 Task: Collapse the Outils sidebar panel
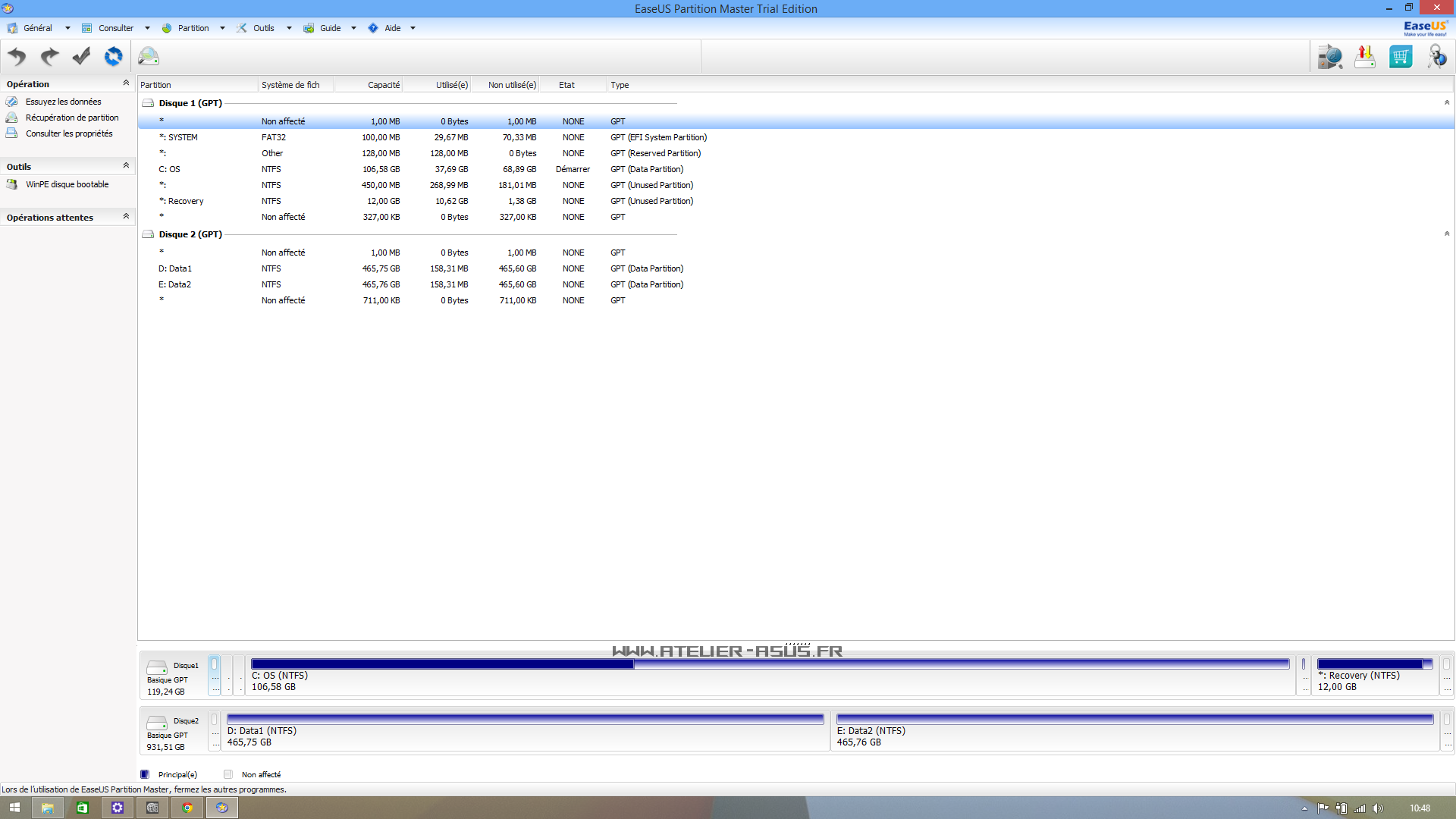point(126,166)
